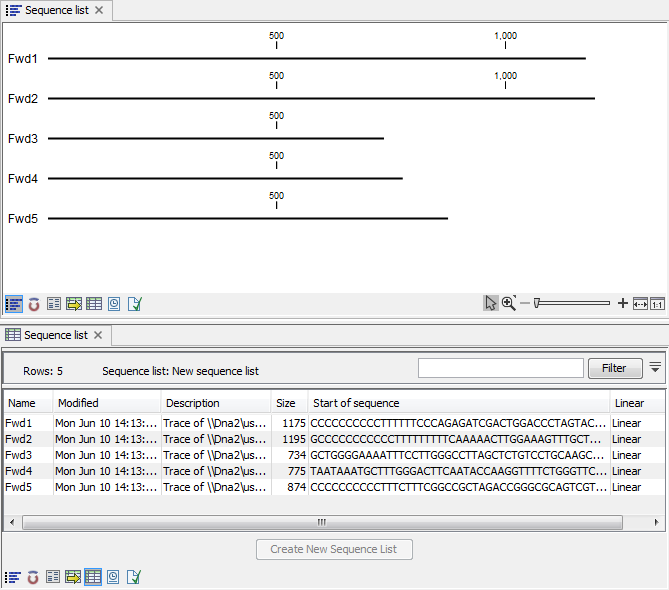Click size value 775 in table
Viewport: 669px width, 590px height.
297,471
